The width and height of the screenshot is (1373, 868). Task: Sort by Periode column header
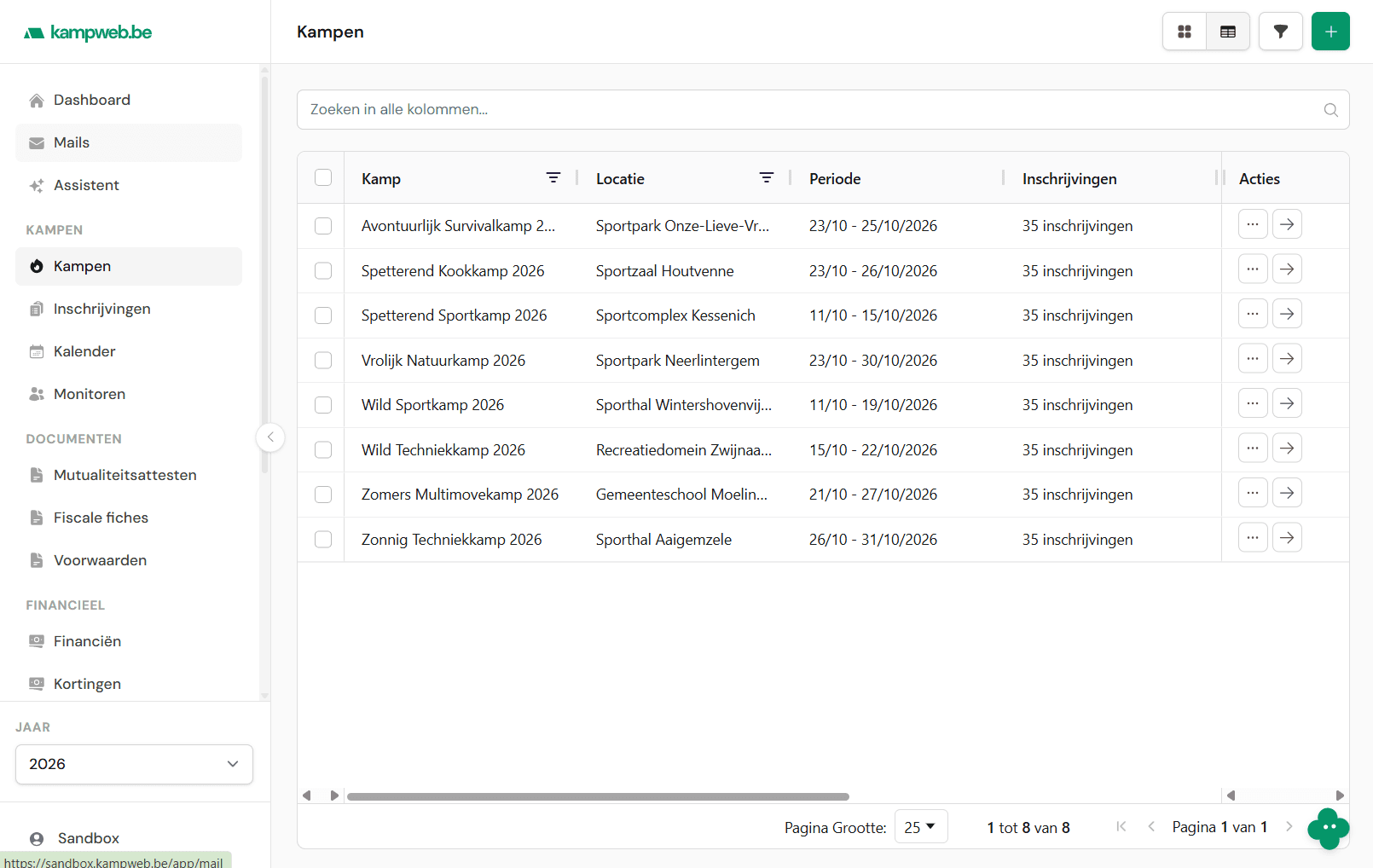[835, 179]
